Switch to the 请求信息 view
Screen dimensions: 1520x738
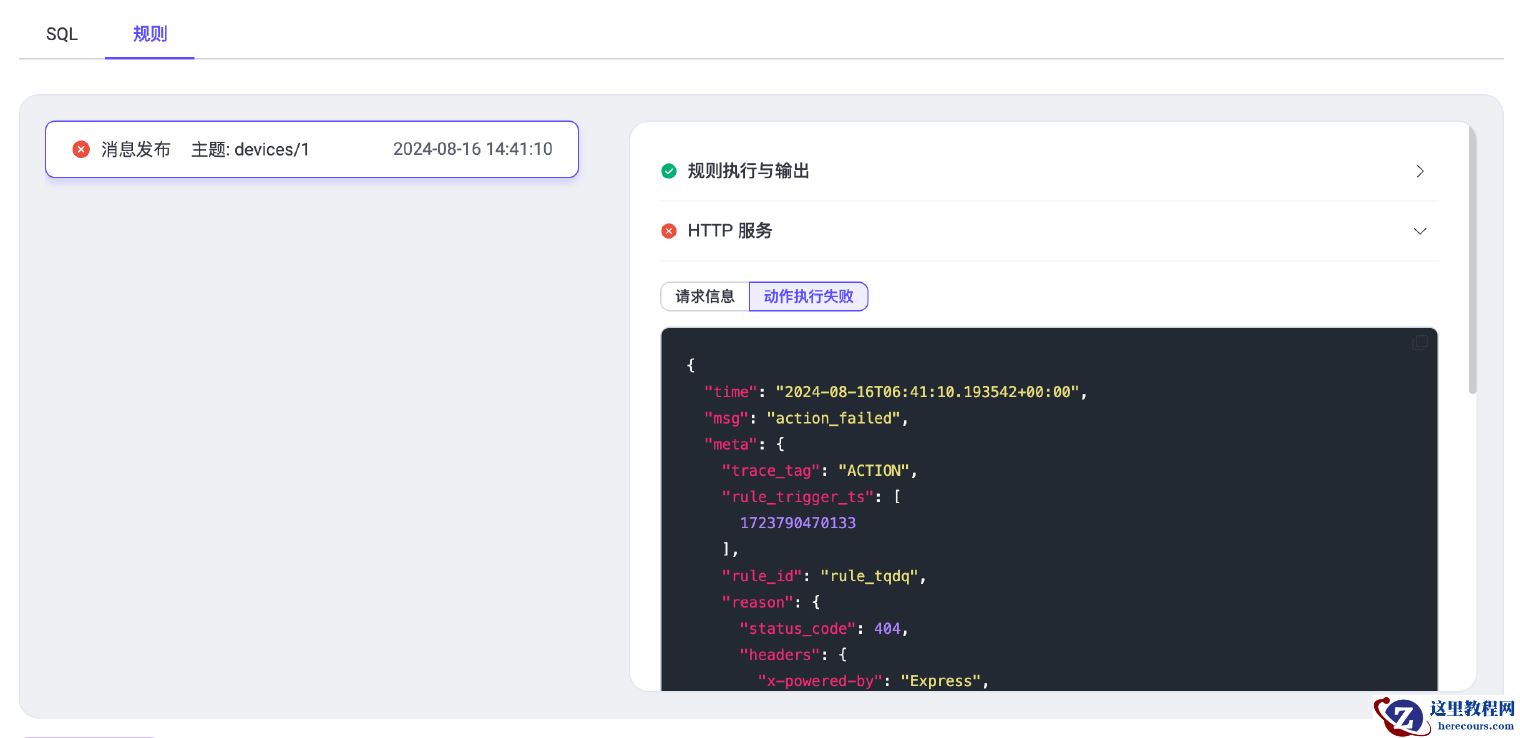(x=705, y=296)
